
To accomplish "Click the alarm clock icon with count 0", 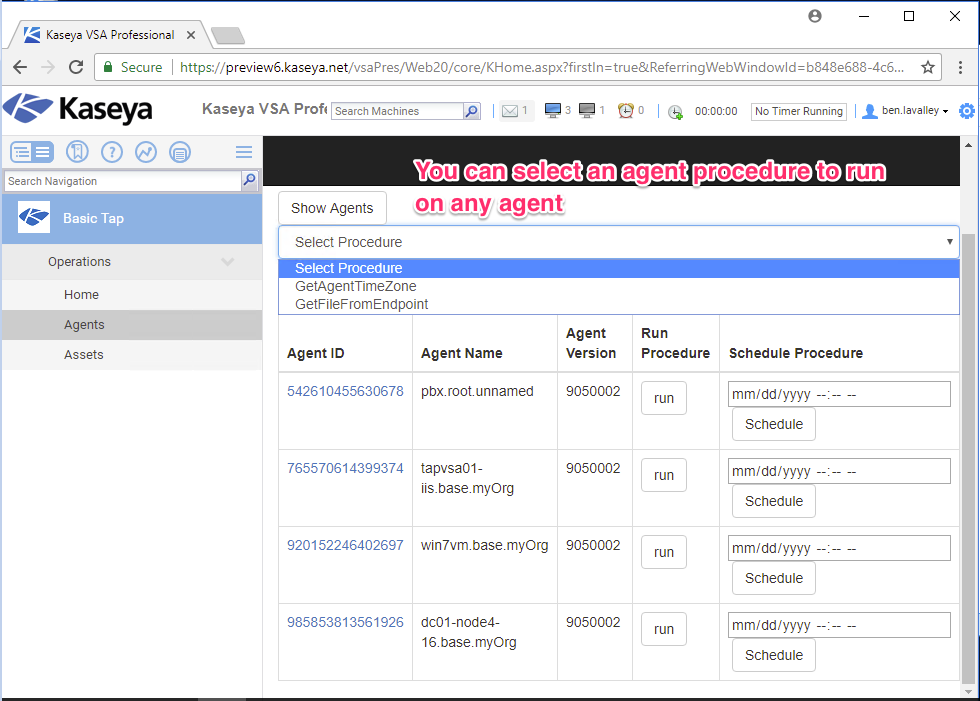I will [x=626, y=111].
